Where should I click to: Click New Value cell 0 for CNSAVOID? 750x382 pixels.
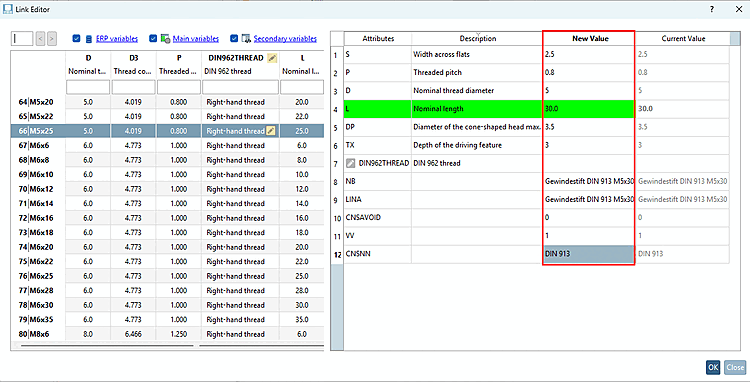(x=589, y=218)
